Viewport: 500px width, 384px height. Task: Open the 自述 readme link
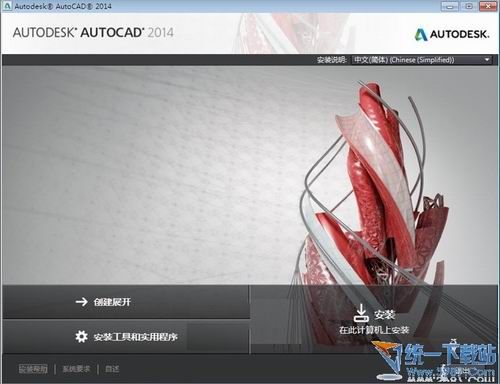pyautogui.click(x=112, y=369)
